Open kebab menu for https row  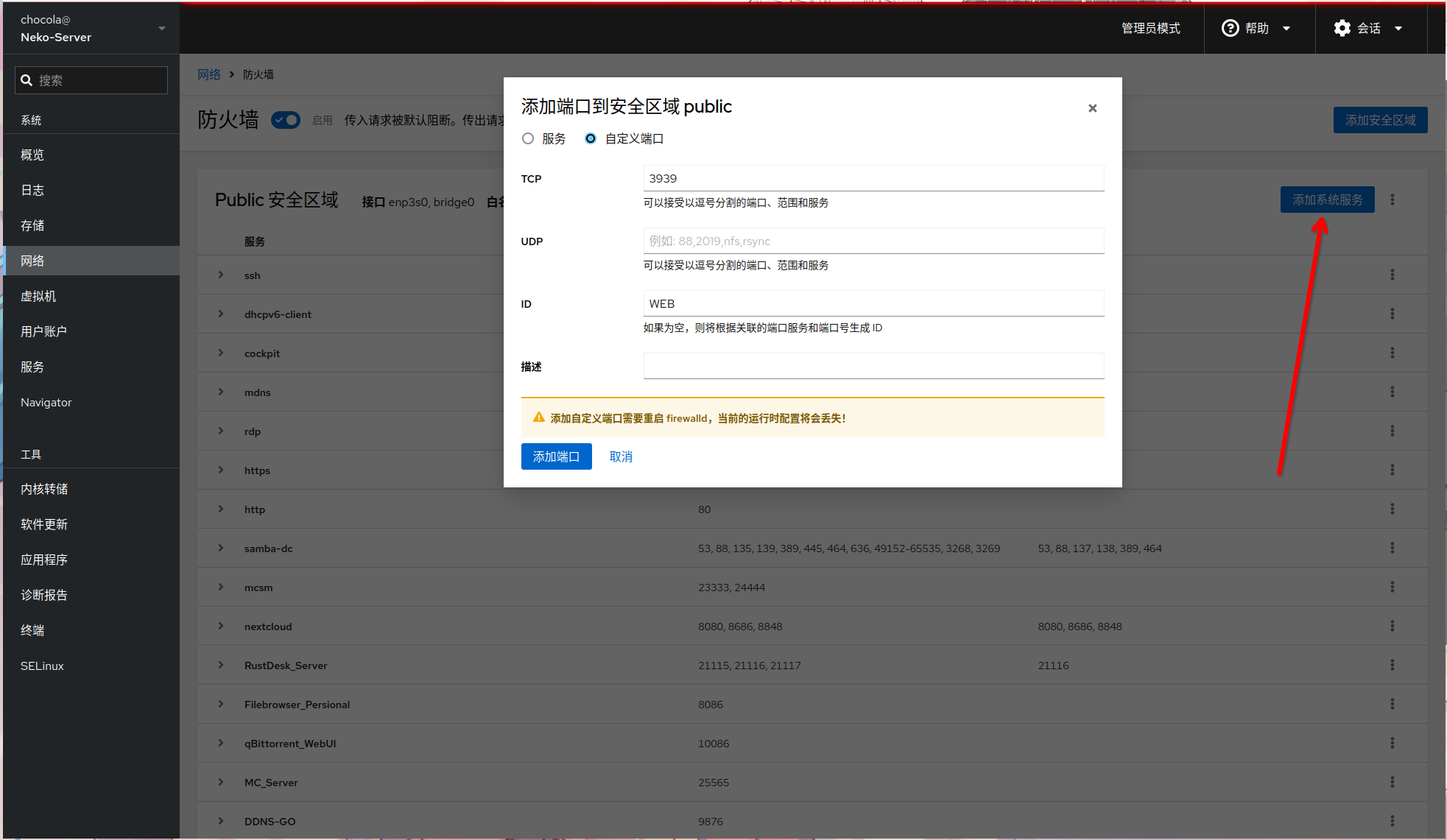[x=1392, y=470]
